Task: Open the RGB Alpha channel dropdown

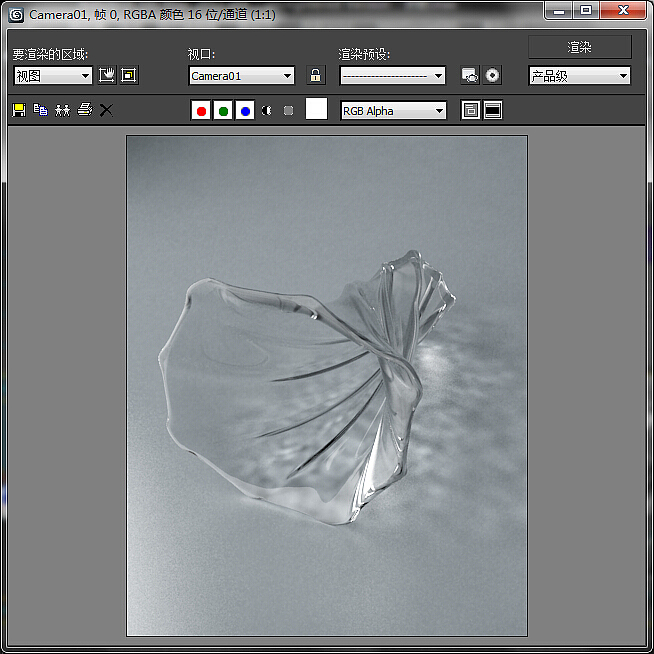Action: click(393, 111)
